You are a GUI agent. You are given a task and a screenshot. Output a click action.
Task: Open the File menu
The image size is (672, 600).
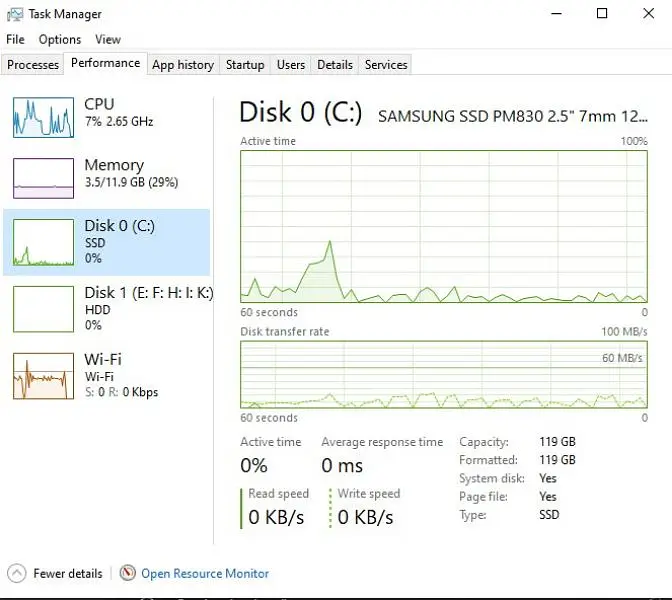pos(15,40)
